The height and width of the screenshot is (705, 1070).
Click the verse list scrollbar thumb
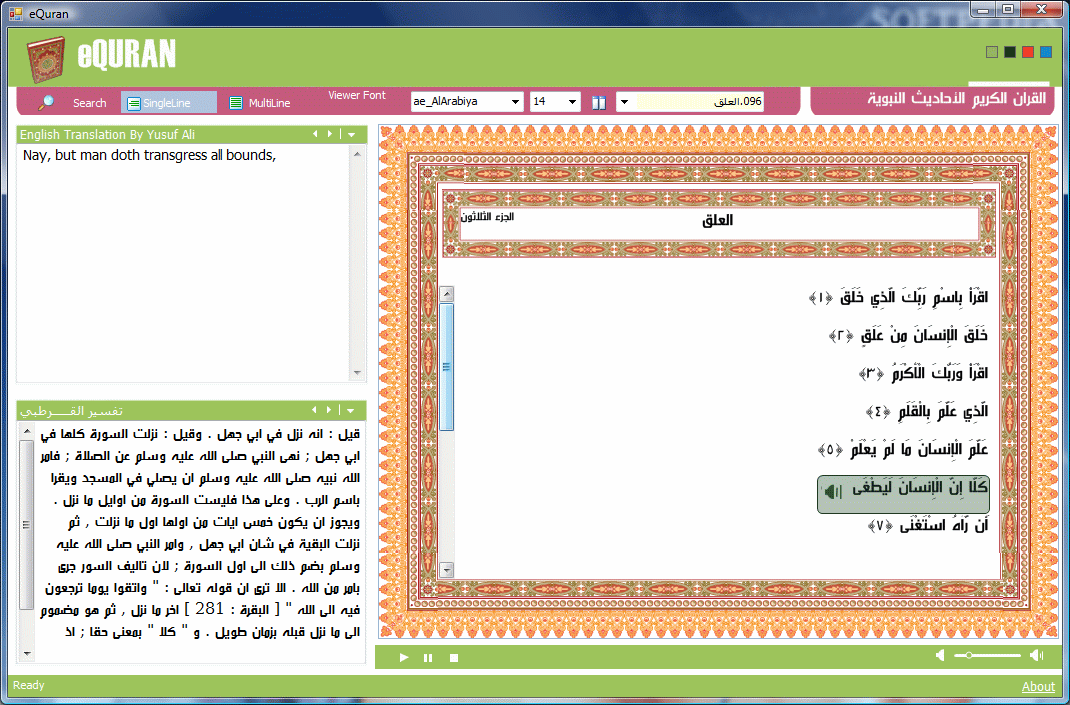click(x=447, y=367)
